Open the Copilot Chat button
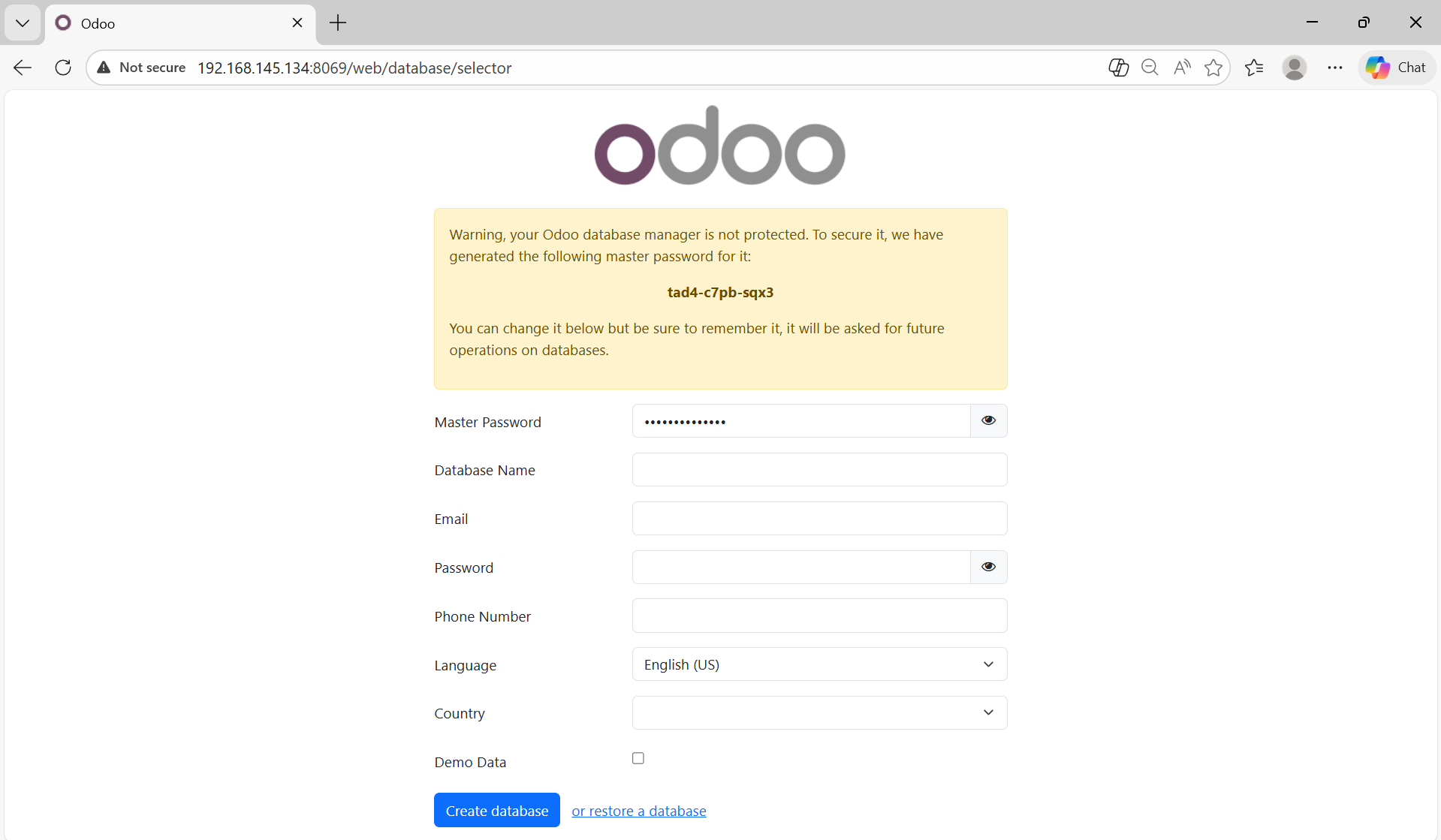Image resolution: width=1441 pixels, height=840 pixels. pyautogui.click(x=1396, y=68)
